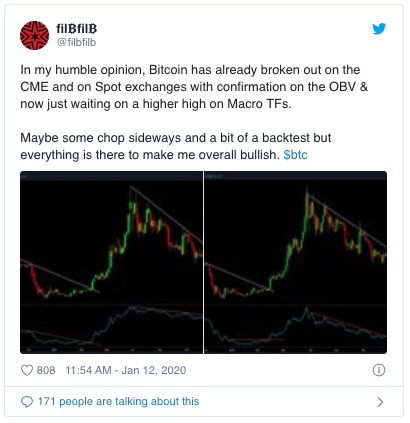The height and width of the screenshot is (423, 410).
Task: Click the 11:54 AM - Jan 12, 2020 timestamp
Action: 126,370
